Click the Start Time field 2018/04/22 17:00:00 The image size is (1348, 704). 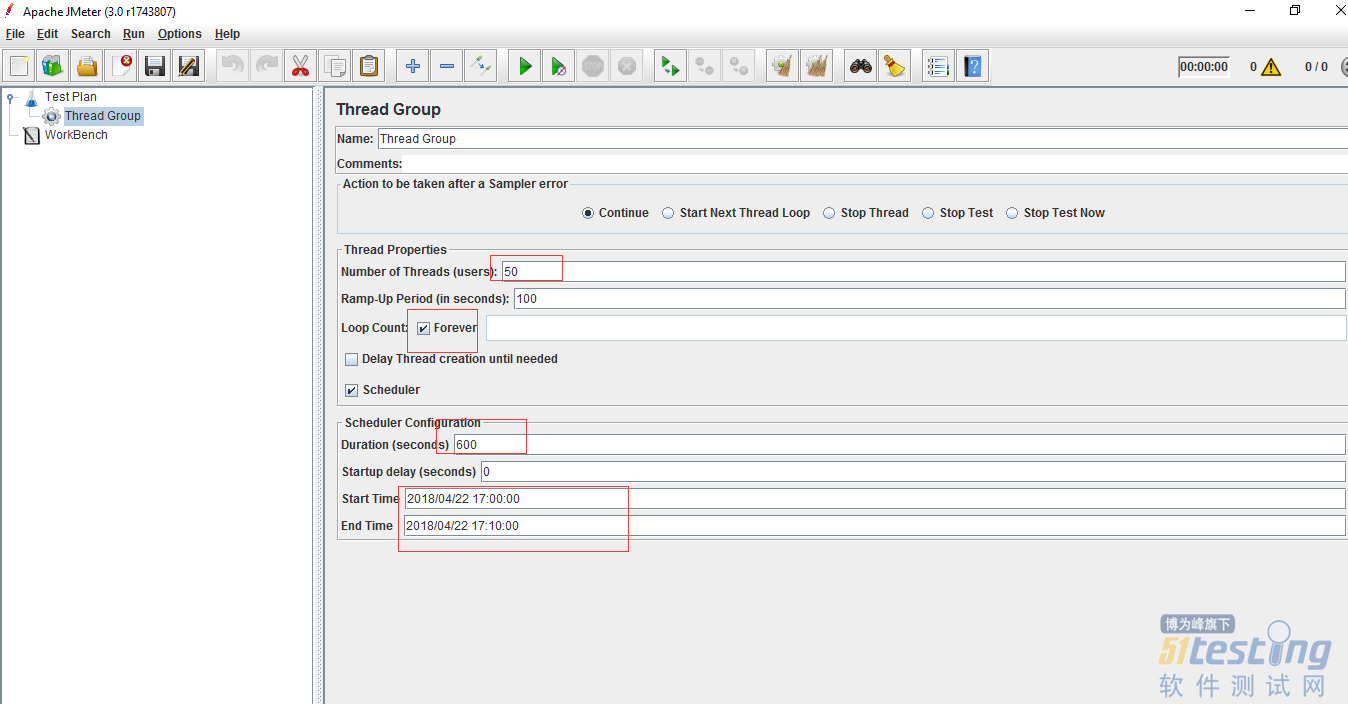pyautogui.click(x=875, y=499)
